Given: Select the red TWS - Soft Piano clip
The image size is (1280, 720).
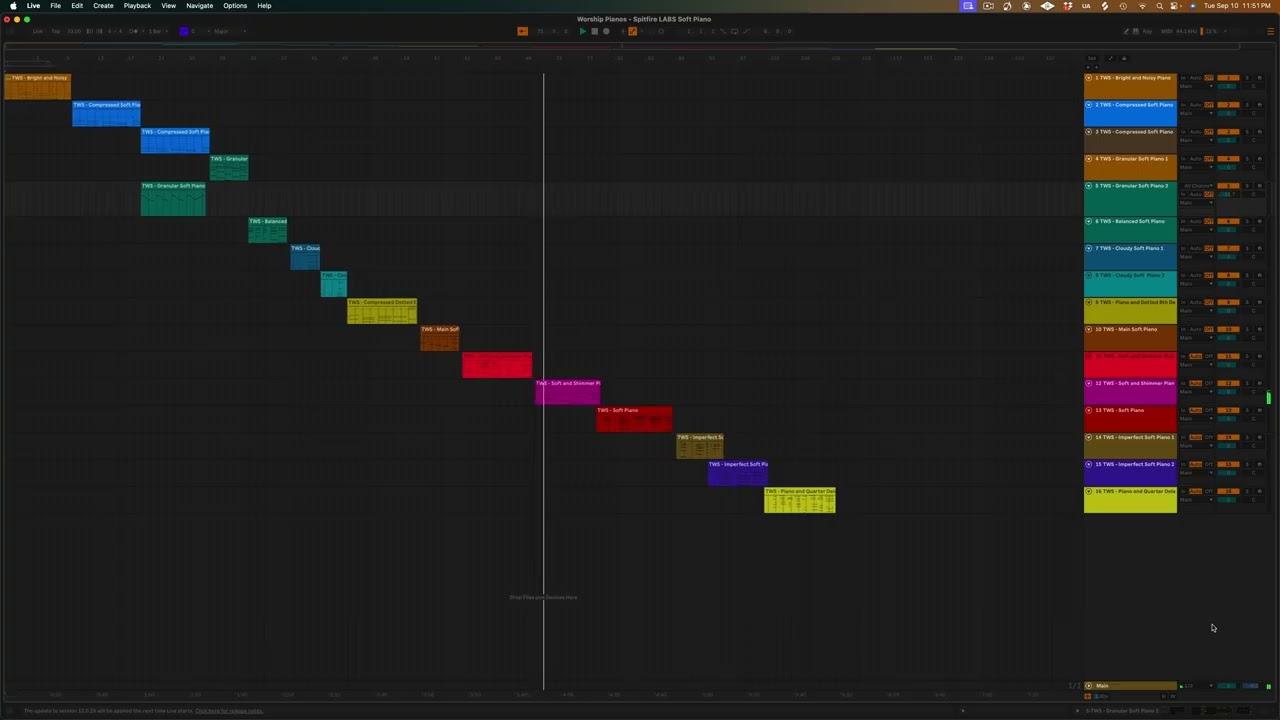Looking at the screenshot, I should pos(635,420).
